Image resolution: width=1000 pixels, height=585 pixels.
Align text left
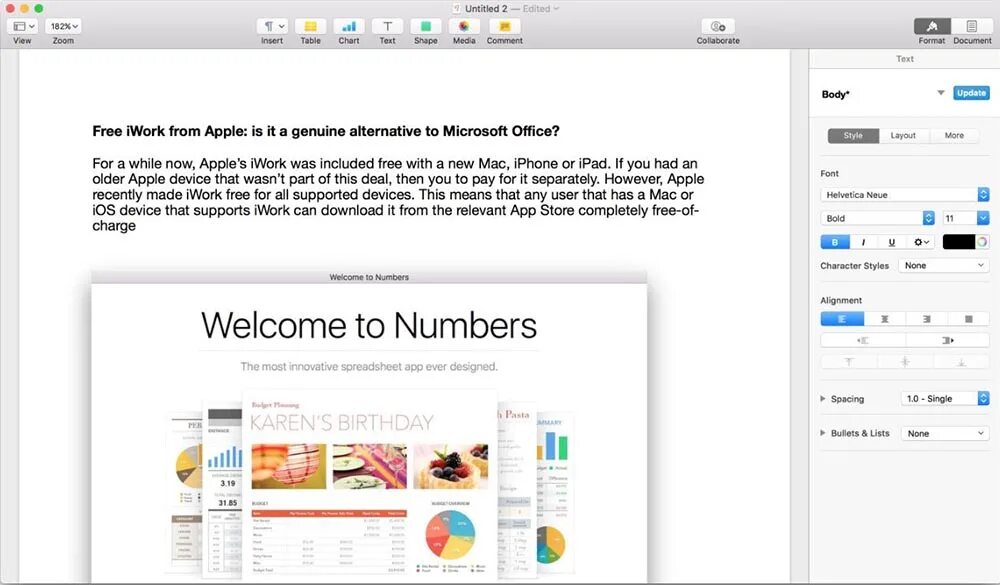click(842, 319)
